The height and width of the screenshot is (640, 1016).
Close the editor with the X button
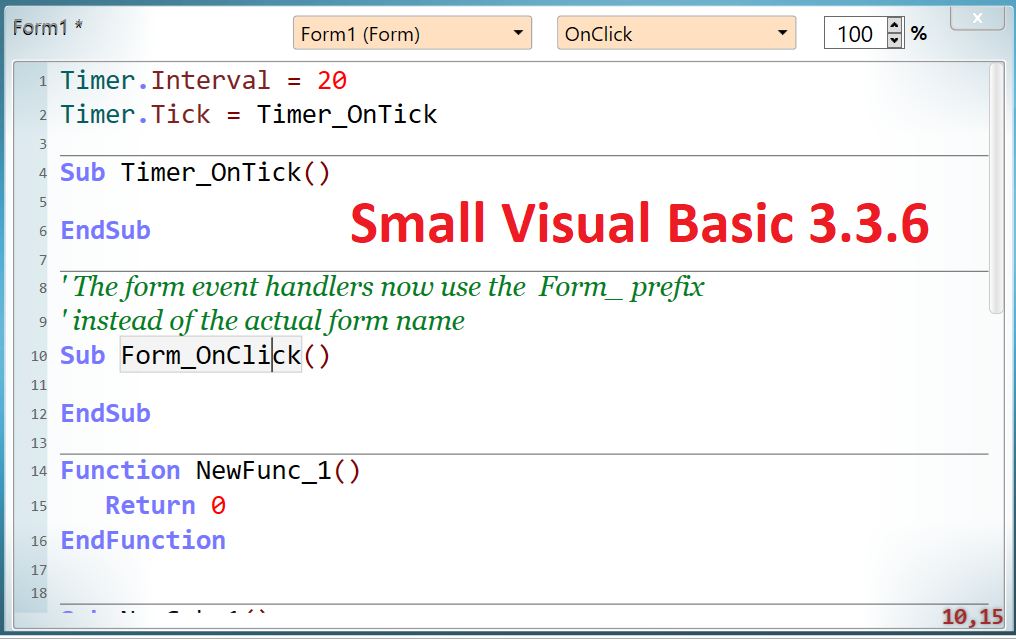click(977, 18)
